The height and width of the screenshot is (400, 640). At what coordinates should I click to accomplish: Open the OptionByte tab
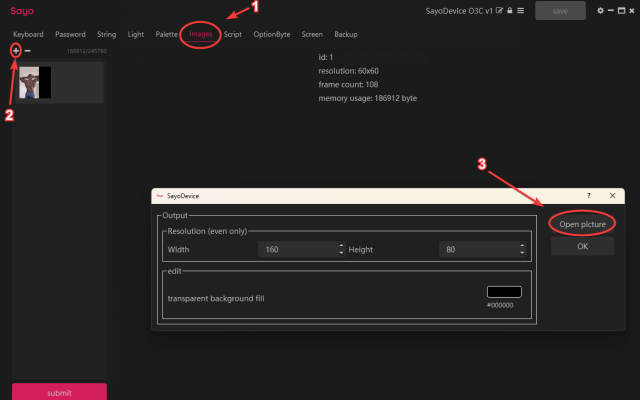click(272, 34)
